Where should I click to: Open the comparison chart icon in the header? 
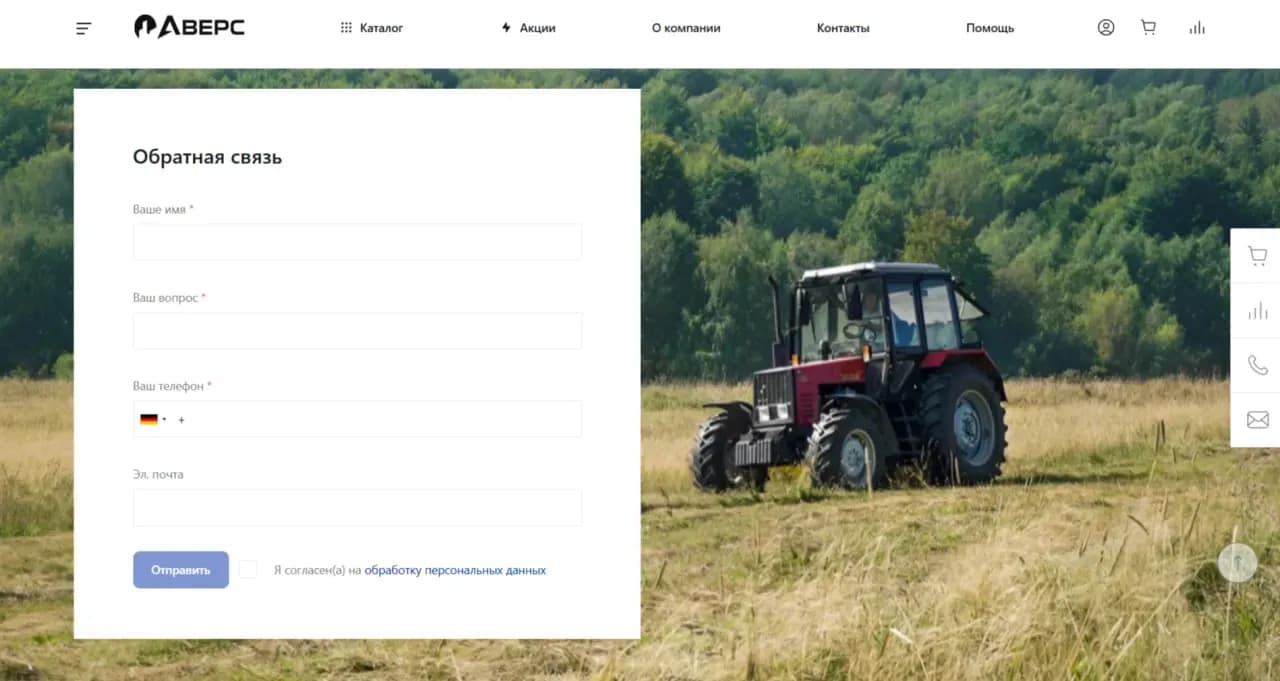1197,28
